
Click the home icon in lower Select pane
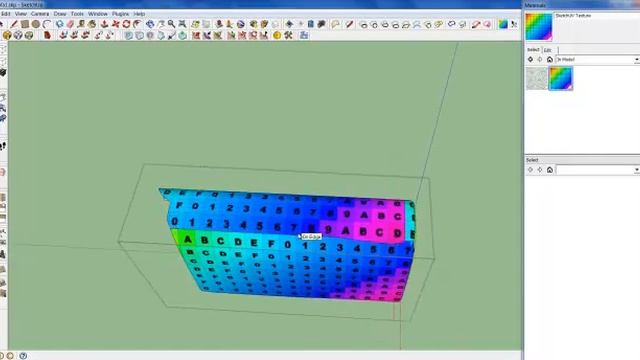click(x=550, y=170)
